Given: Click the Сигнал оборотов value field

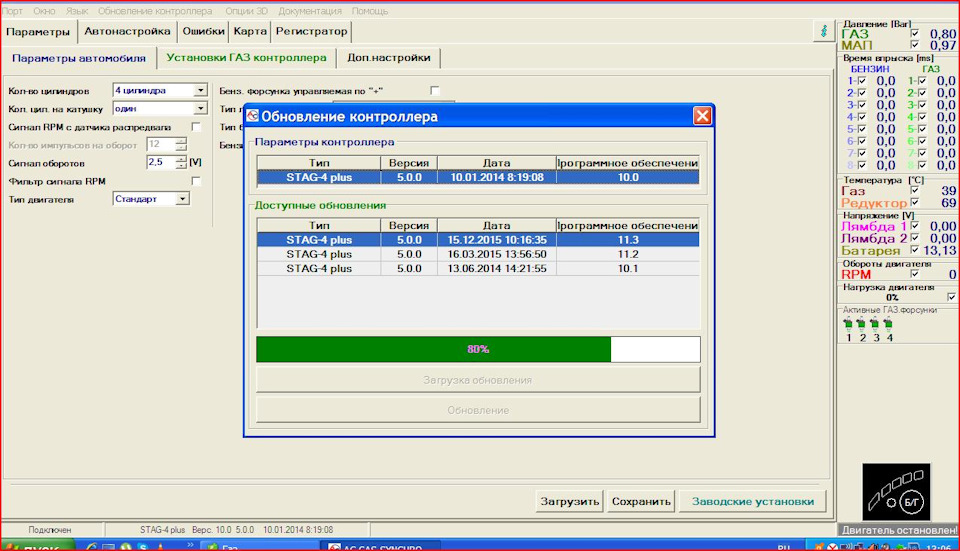Looking at the screenshot, I should click(161, 162).
